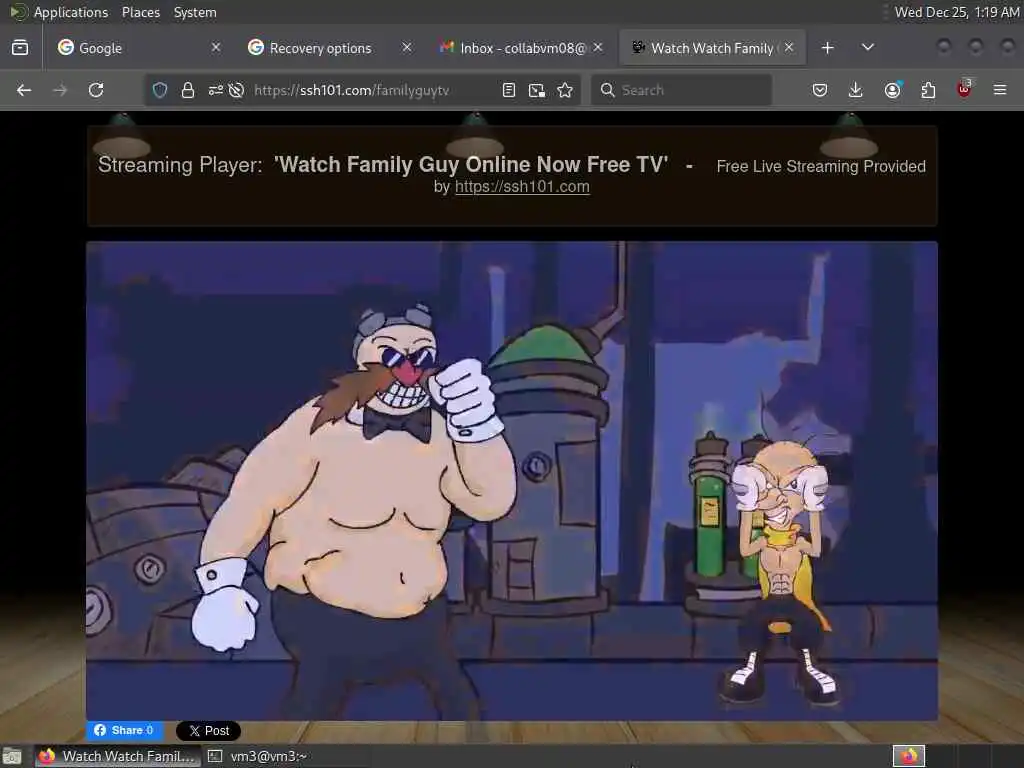Toggle reader view in address bar
This screenshot has height=768, width=1024.
[509, 90]
